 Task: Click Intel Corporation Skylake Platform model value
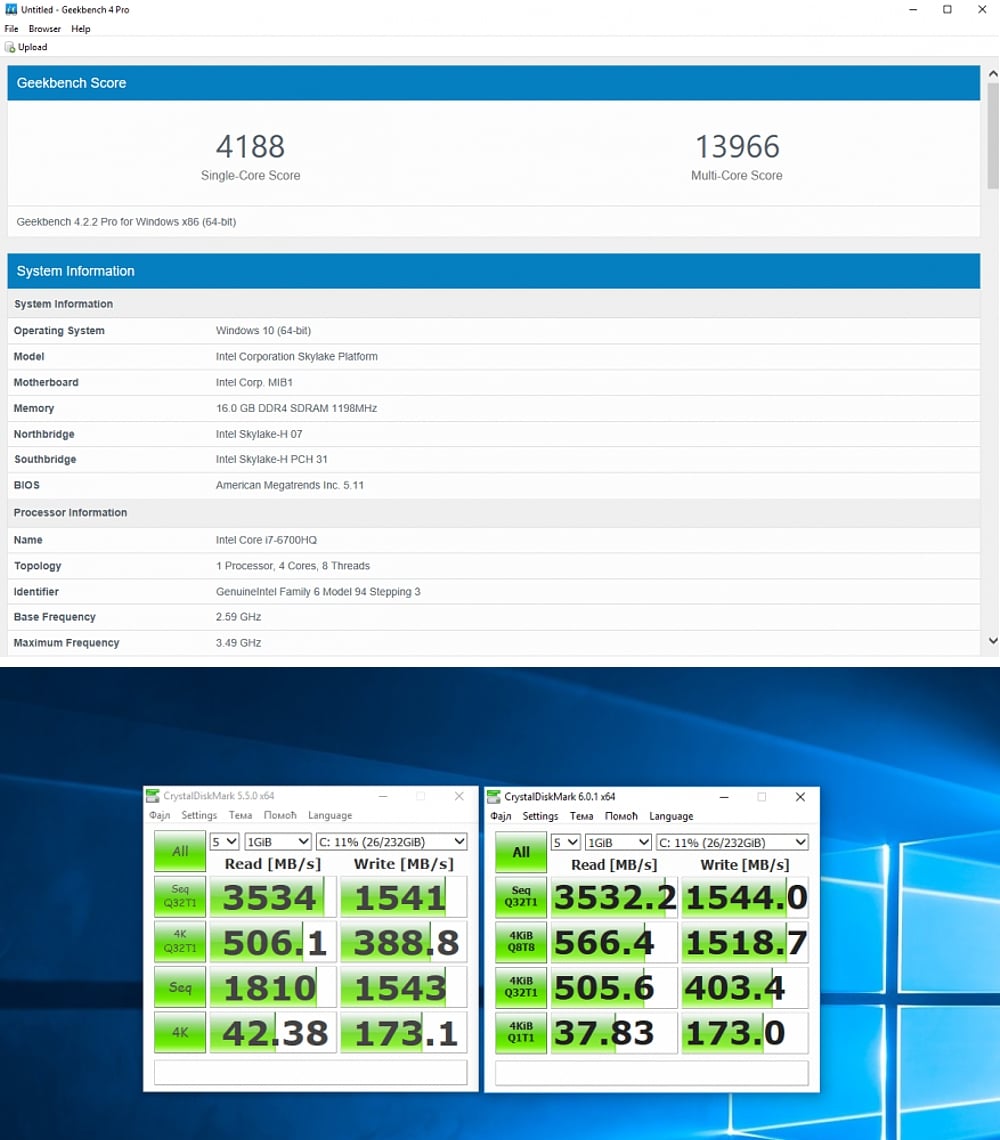tap(297, 357)
